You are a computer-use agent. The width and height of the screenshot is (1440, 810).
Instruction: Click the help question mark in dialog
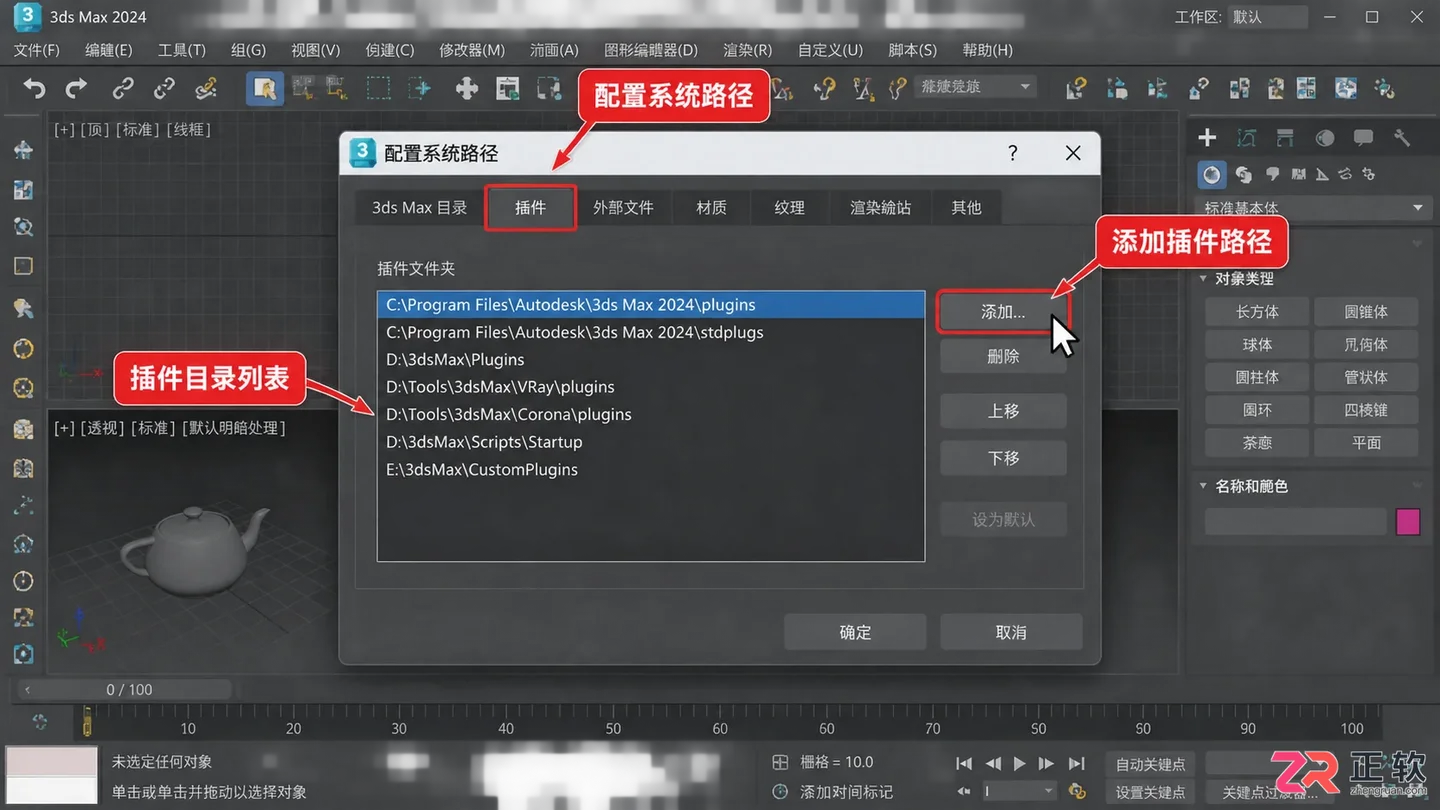[x=1013, y=153]
